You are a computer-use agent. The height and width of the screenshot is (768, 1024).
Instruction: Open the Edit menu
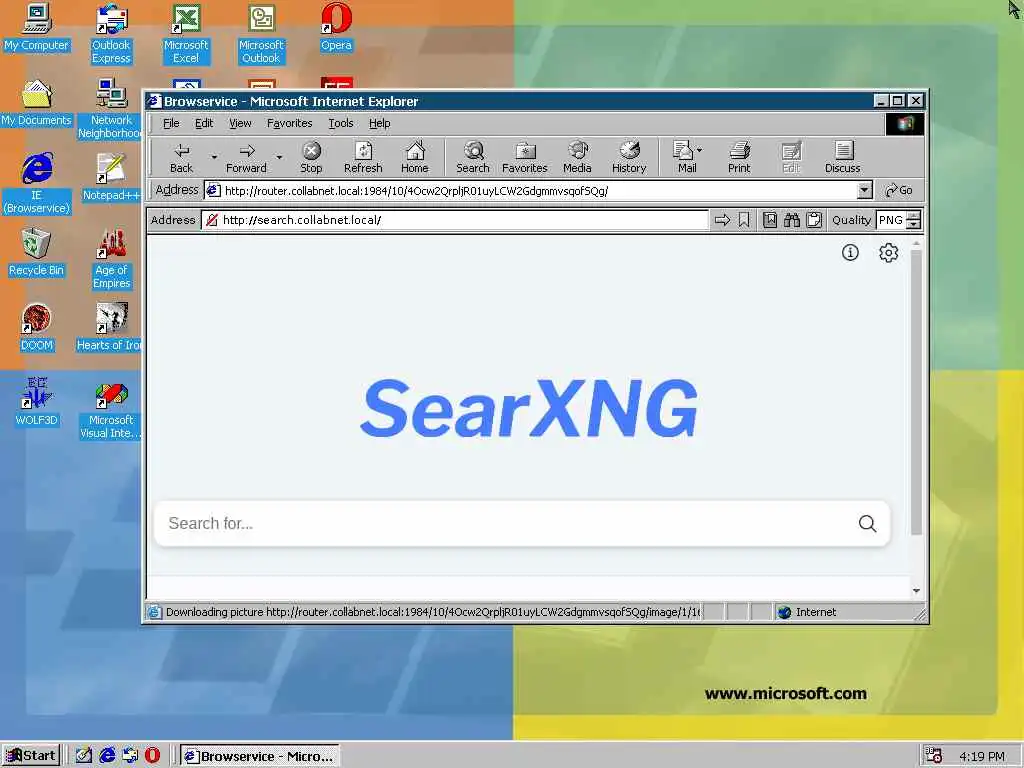pyautogui.click(x=204, y=123)
